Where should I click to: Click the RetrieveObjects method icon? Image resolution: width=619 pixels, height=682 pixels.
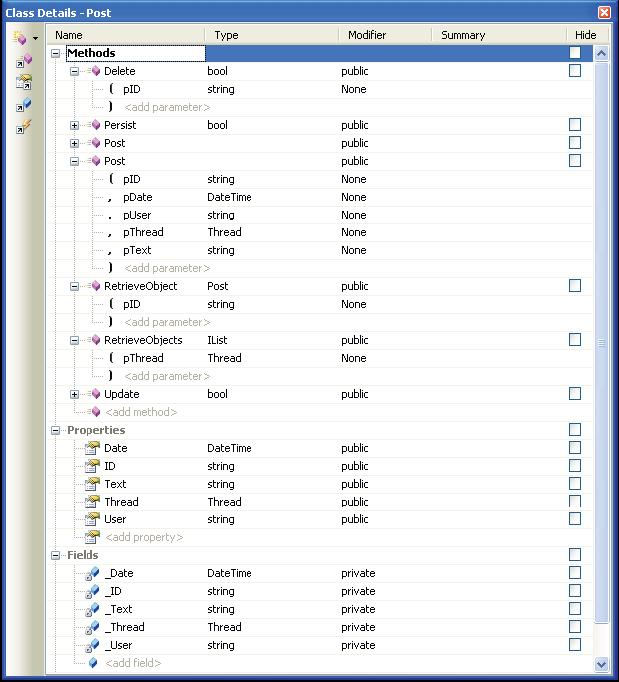[x=95, y=340]
